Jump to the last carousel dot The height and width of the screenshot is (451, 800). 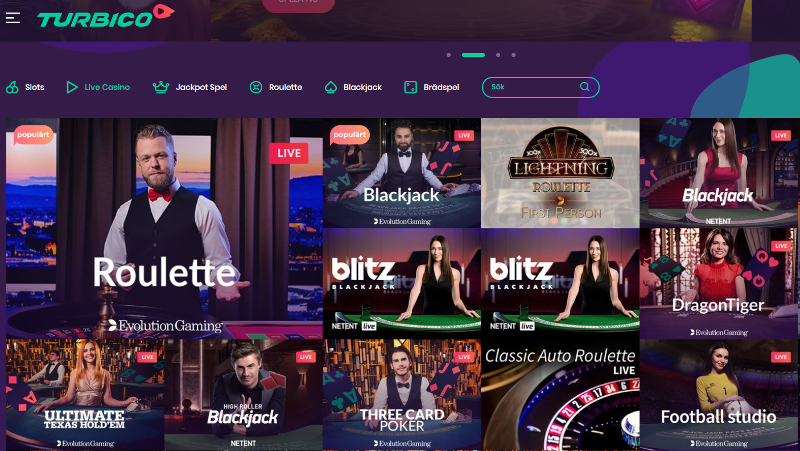(x=513, y=55)
